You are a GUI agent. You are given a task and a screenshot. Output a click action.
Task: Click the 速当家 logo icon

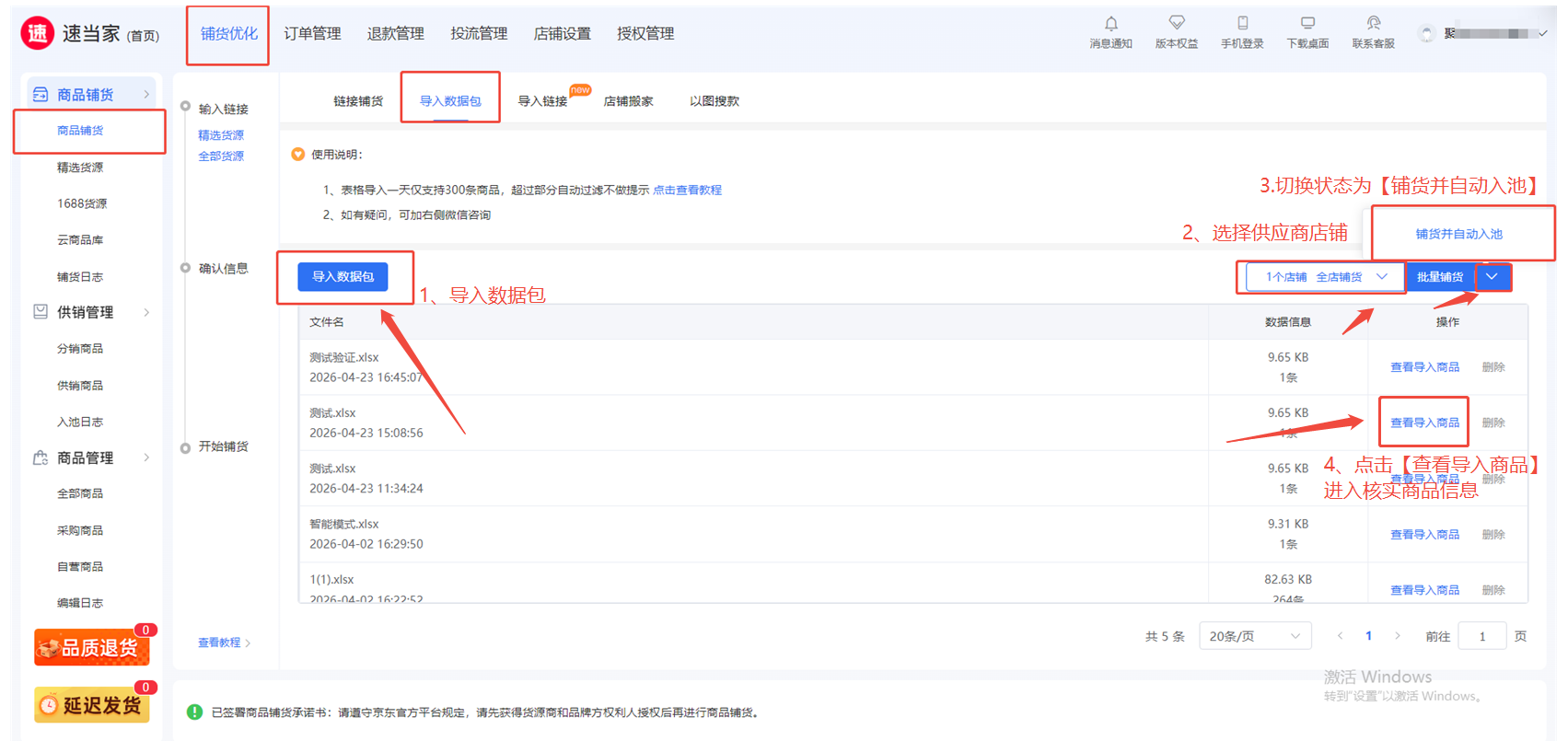click(38, 34)
